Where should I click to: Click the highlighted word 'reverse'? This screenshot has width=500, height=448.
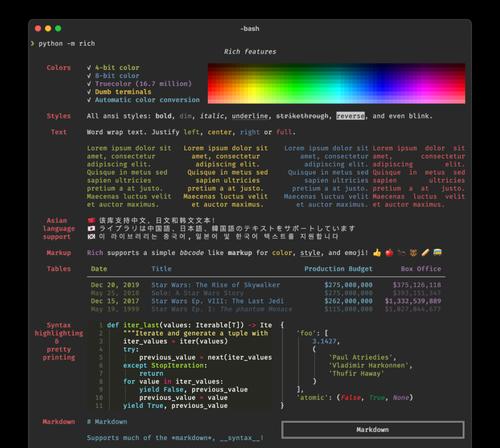point(350,116)
